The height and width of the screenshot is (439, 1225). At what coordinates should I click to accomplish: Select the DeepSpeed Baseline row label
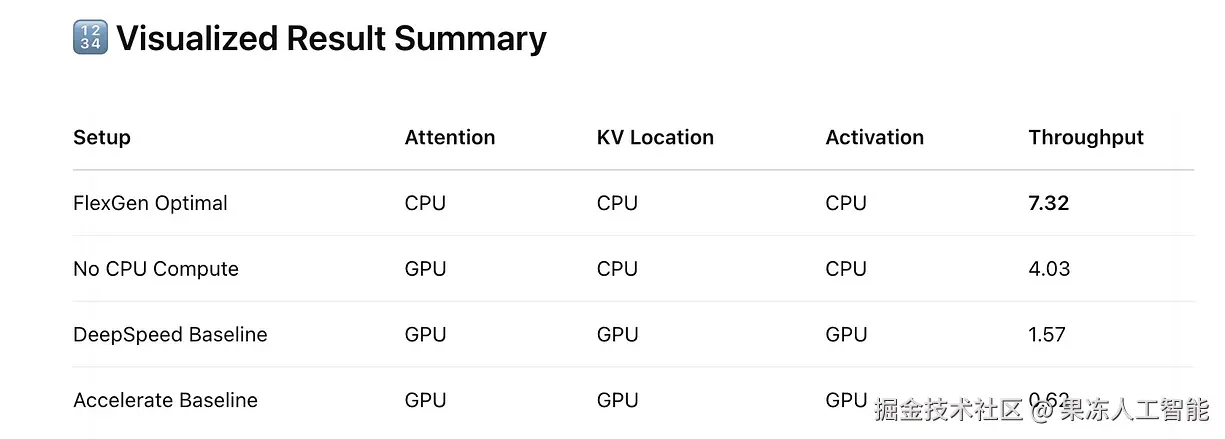pyautogui.click(x=170, y=334)
